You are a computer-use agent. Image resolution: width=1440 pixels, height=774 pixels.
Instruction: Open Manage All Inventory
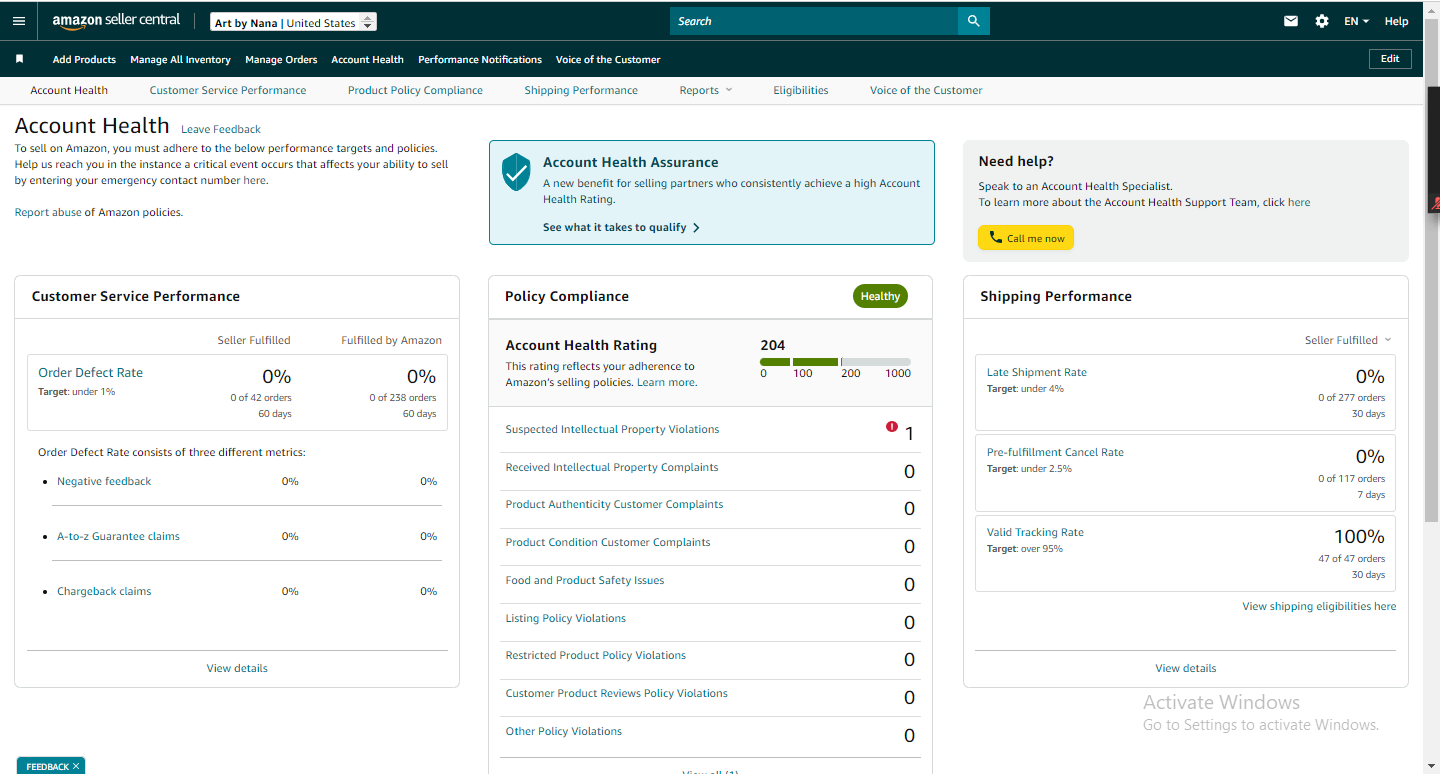pyautogui.click(x=180, y=59)
